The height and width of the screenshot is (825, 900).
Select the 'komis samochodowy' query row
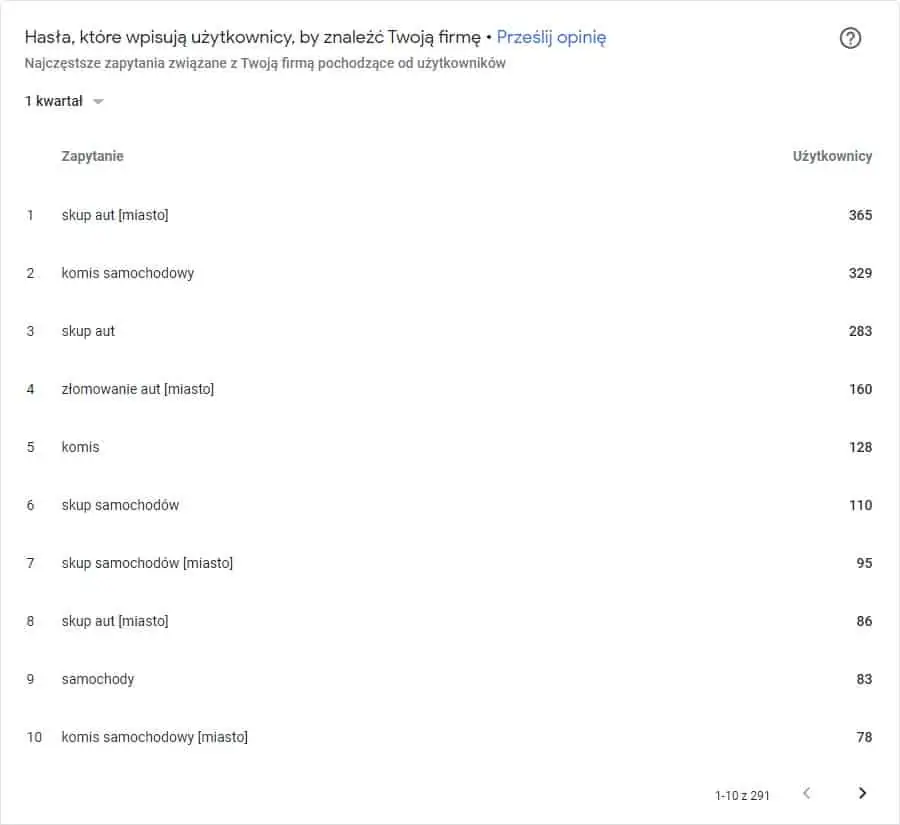(449, 273)
